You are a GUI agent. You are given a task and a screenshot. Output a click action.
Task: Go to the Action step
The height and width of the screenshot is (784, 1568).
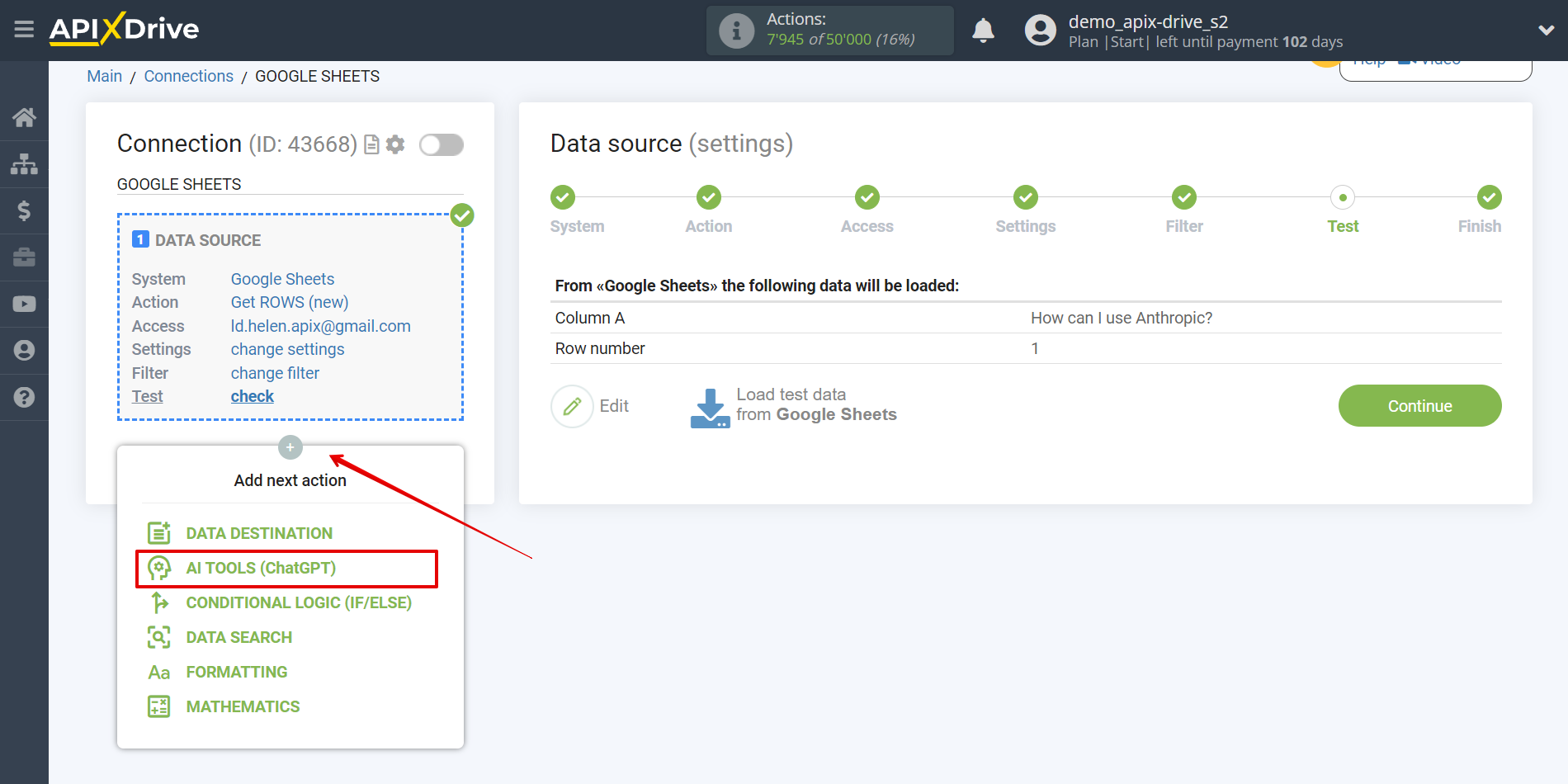click(x=709, y=197)
